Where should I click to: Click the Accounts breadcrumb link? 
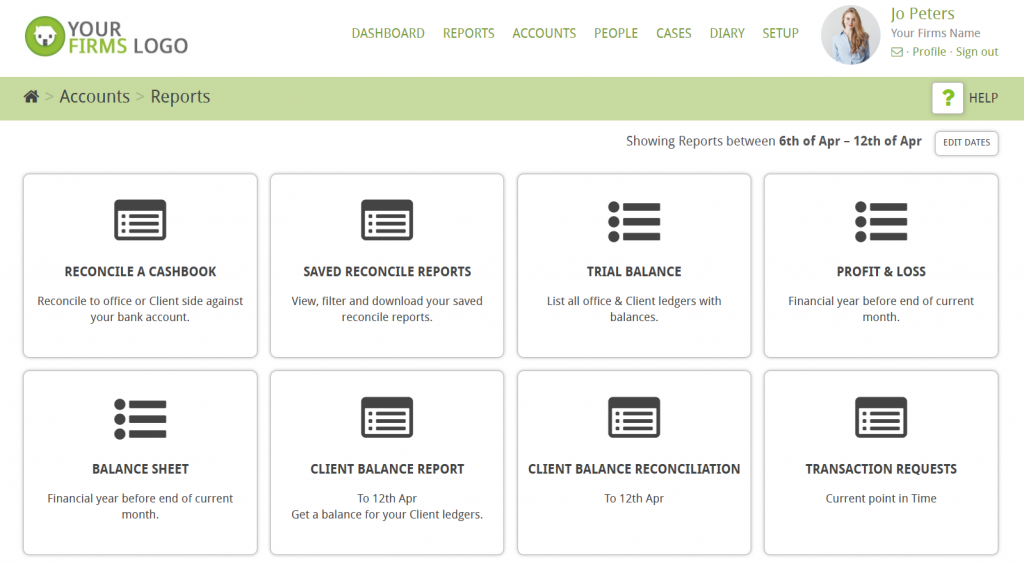point(94,97)
